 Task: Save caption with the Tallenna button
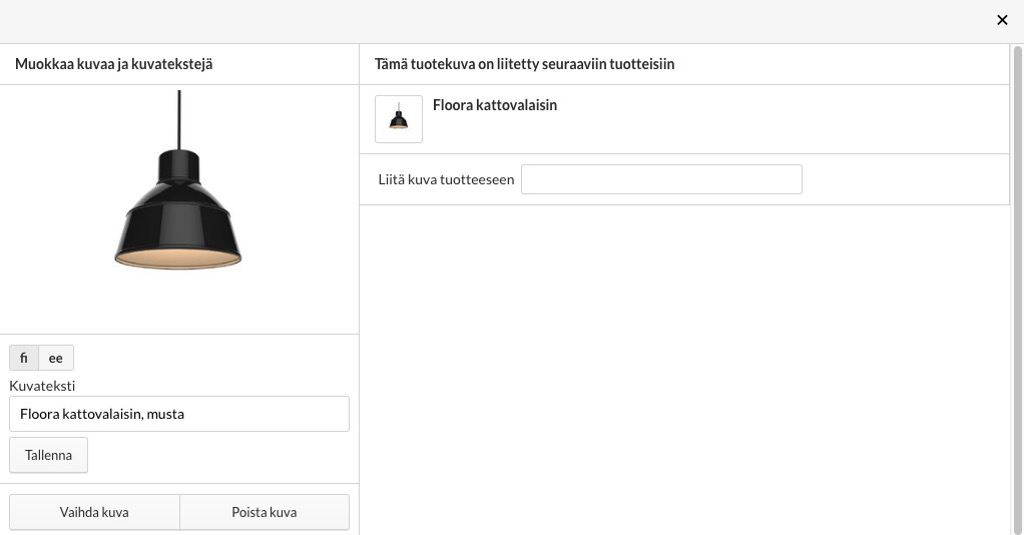[x=48, y=455]
